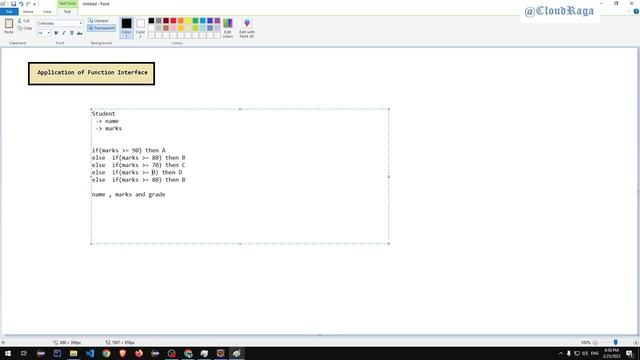Click the Redo icon in title bar
The height and width of the screenshot is (360, 640).
28,4
